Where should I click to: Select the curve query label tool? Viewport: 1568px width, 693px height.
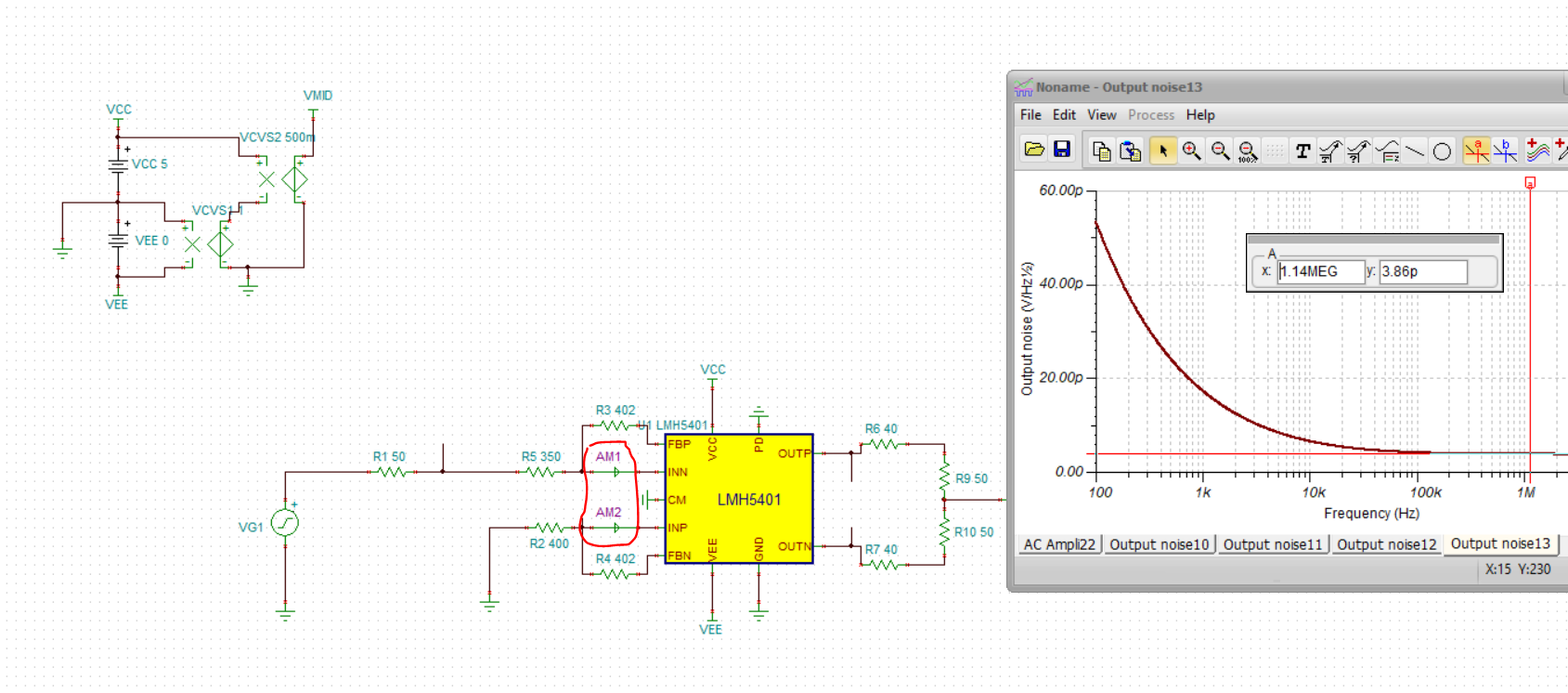1358,150
